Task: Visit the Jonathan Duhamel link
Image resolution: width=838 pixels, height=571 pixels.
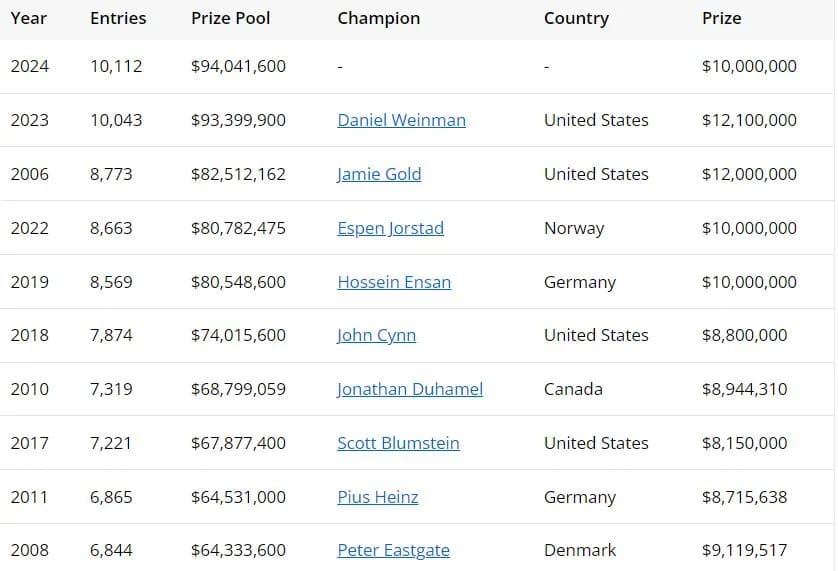Action: (x=410, y=389)
